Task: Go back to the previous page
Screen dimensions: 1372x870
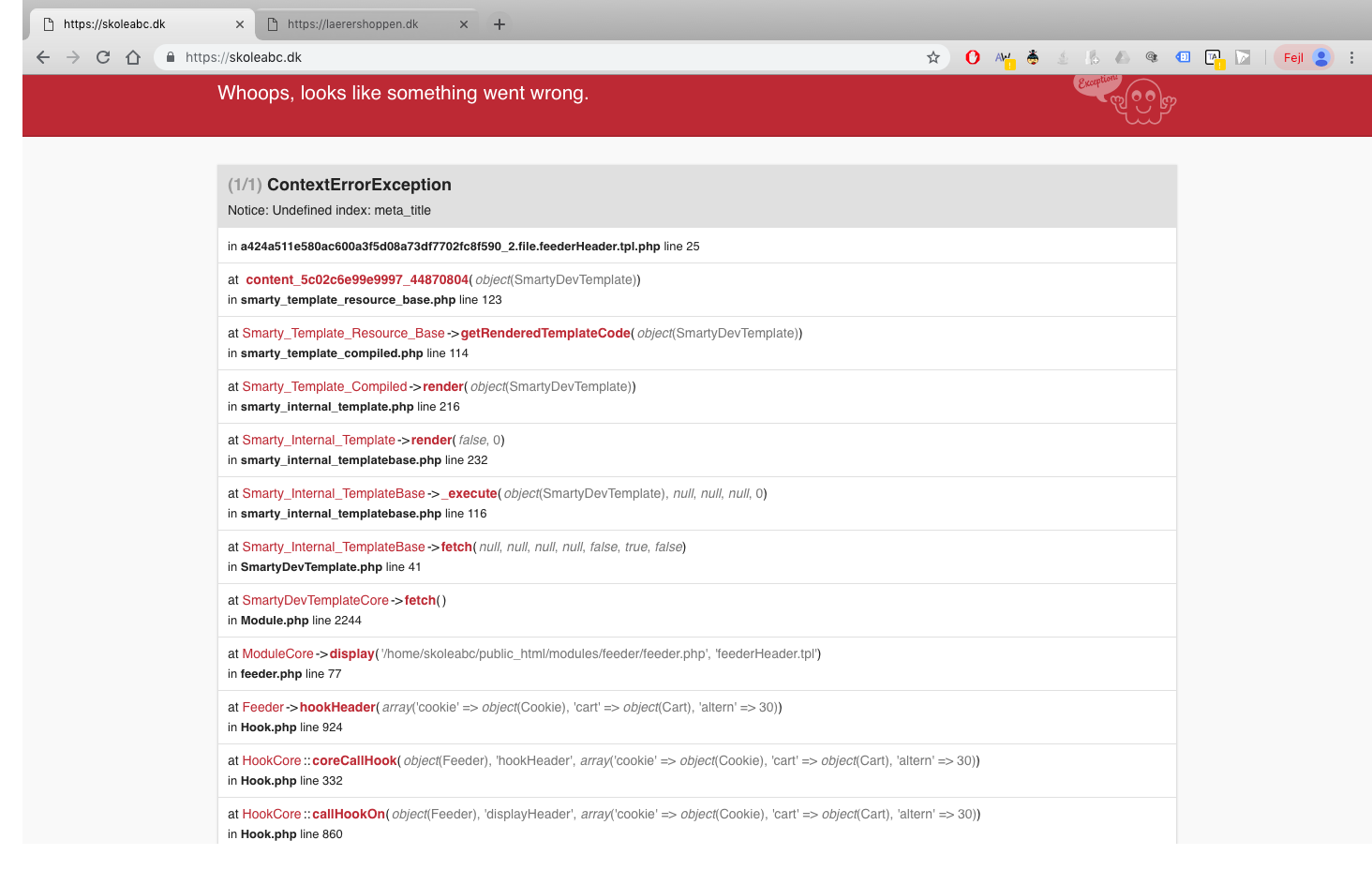Action: tap(43, 57)
